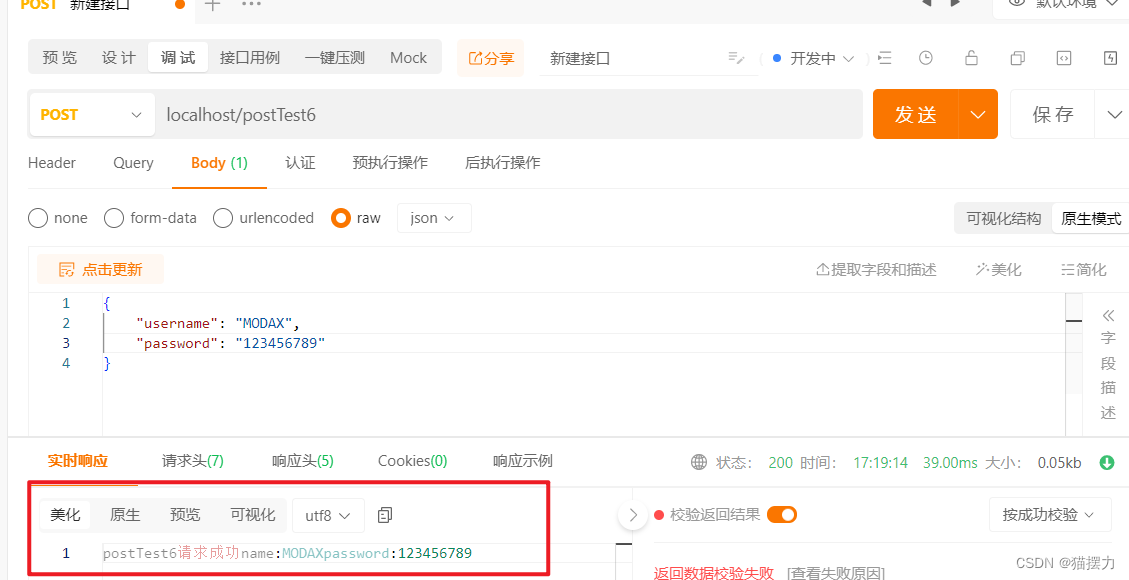The height and width of the screenshot is (580, 1129).
Task: Select the 可视化 response view
Action: click(x=253, y=515)
